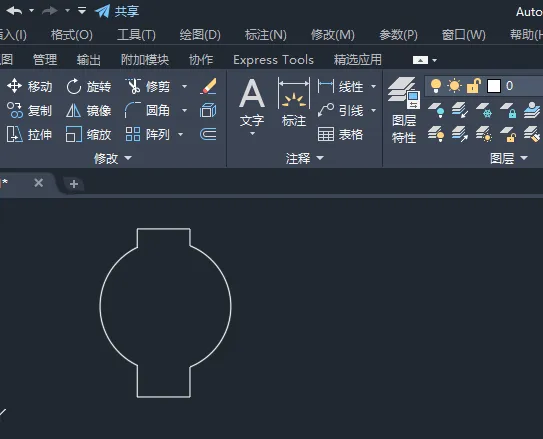Click Freeze layer snowflake icon
Image resolution: width=543 pixels, height=439 pixels.
[484, 110]
